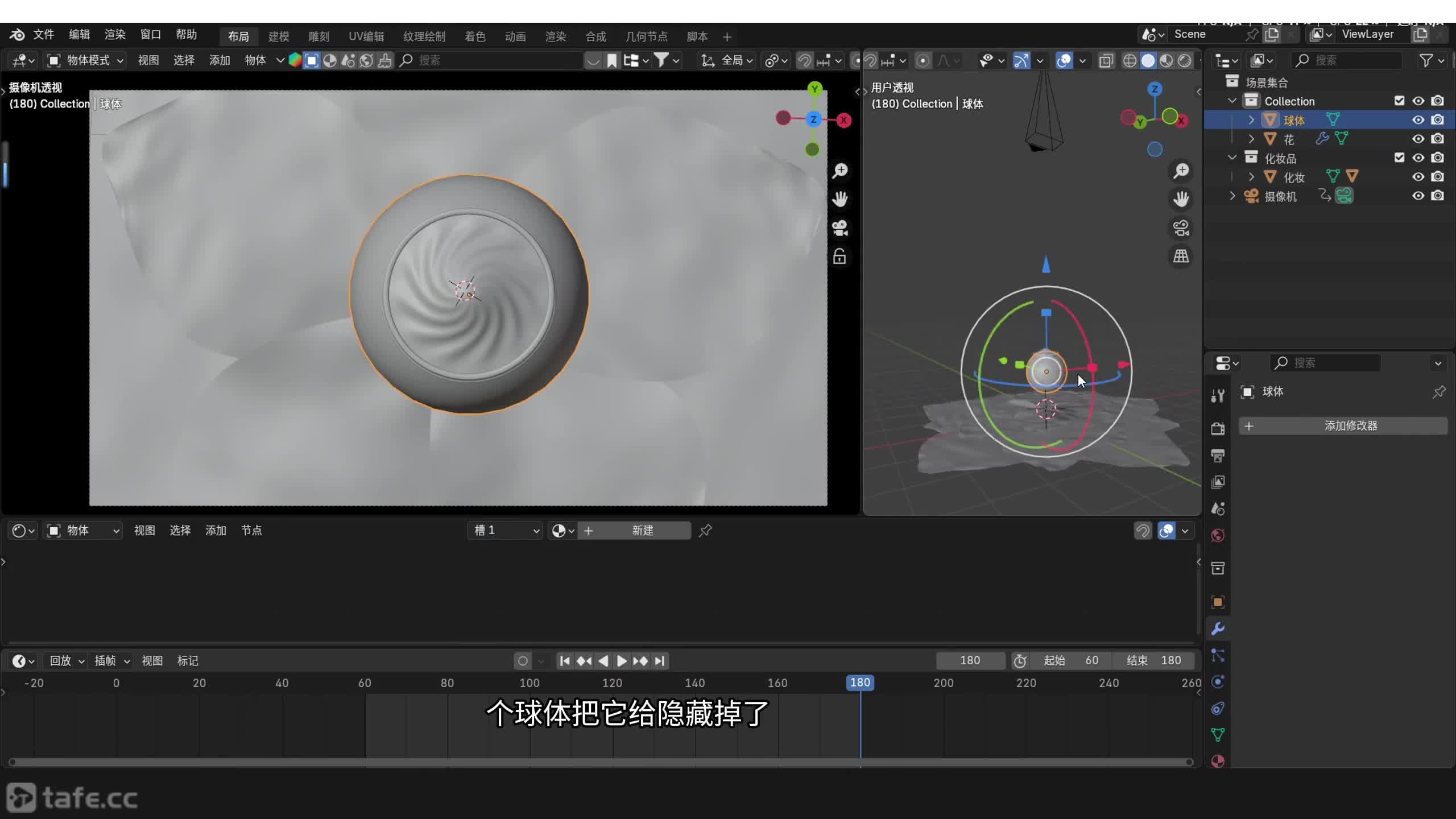This screenshot has width=1456, height=819.
Task: Click the zoom magnifier in user perspective viewport
Action: pos(1181,171)
